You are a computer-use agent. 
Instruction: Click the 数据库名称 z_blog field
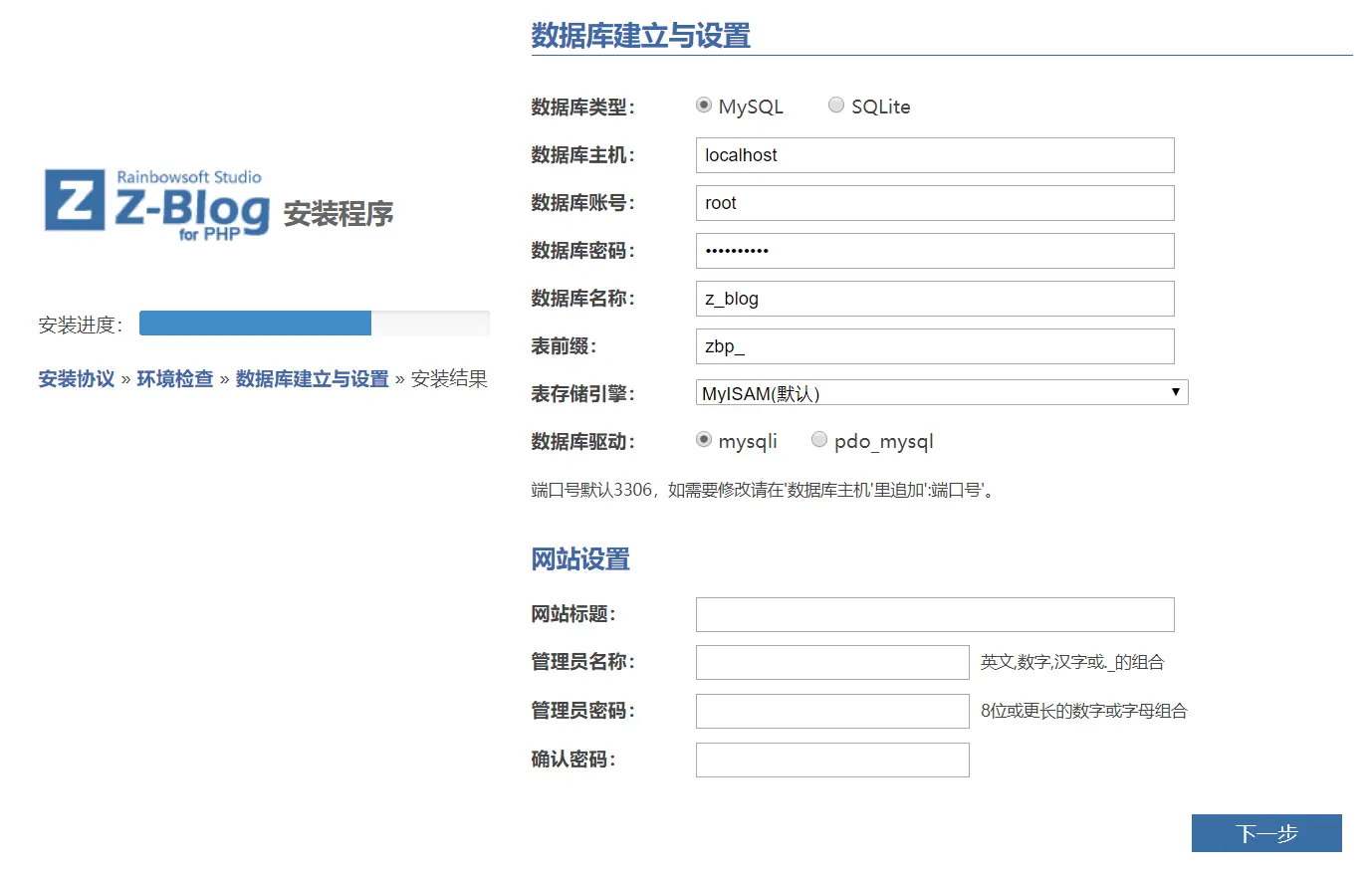click(x=934, y=299)
